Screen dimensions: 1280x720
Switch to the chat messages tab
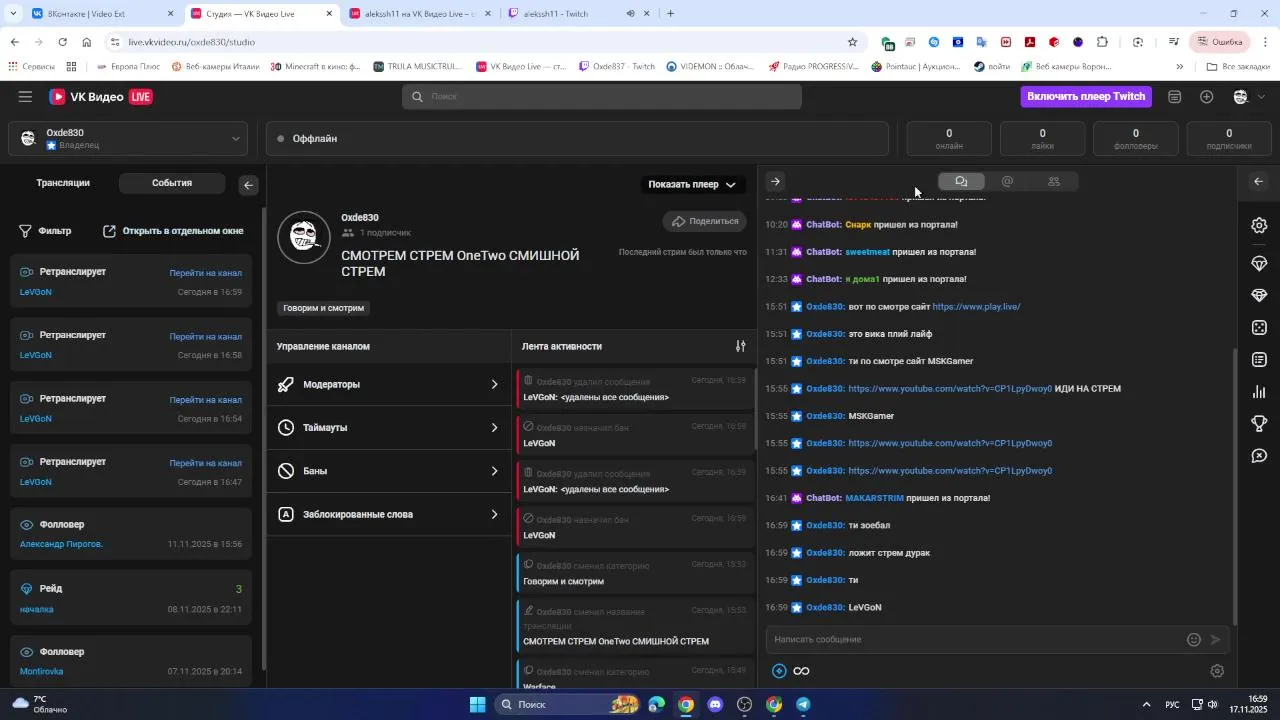961,181
